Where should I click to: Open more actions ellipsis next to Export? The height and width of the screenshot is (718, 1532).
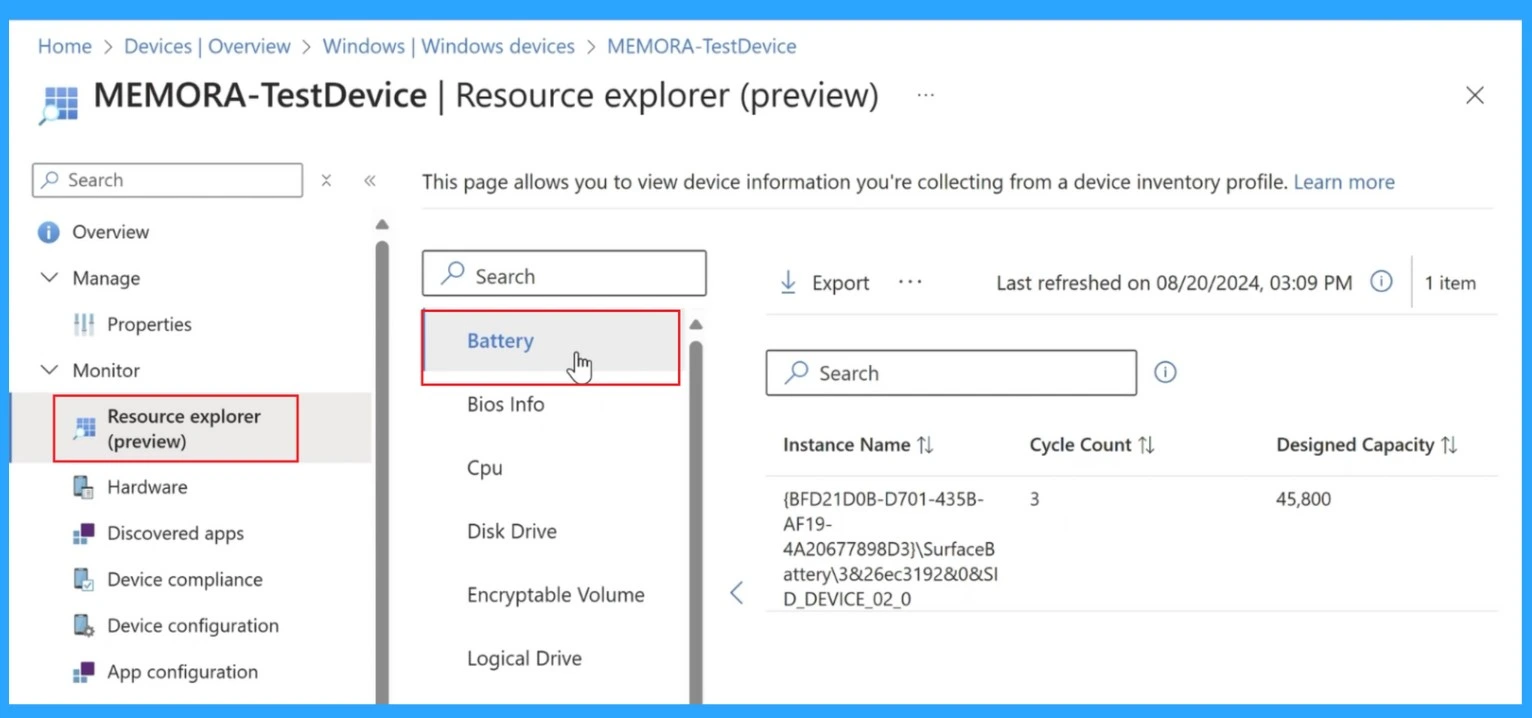pyautogui.click(x=910, y=282)
